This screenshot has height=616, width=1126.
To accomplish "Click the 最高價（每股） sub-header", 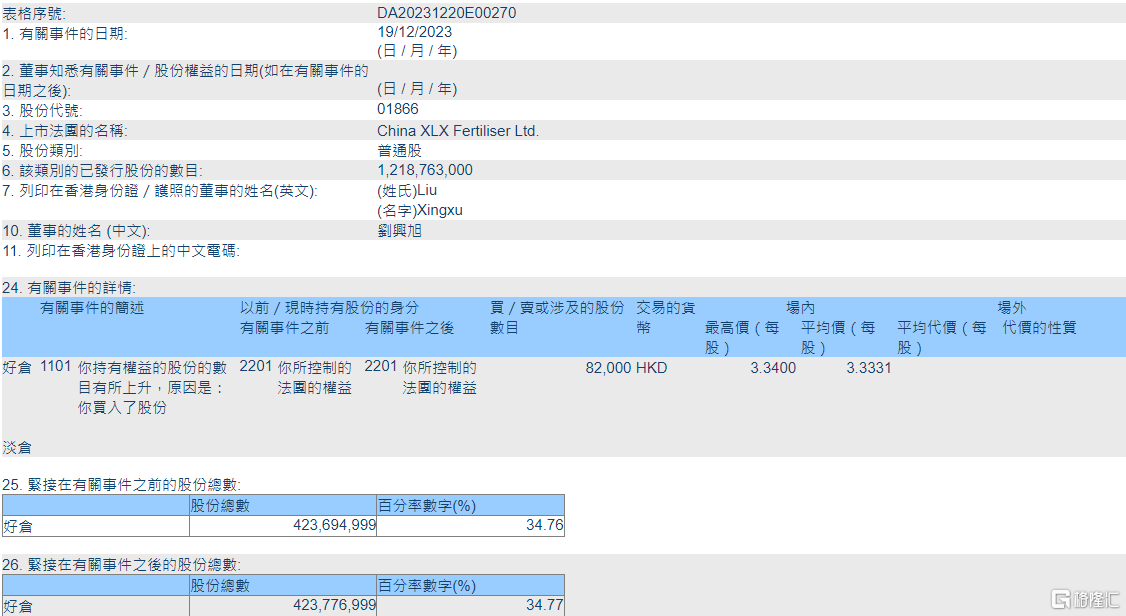I will 742,337.
